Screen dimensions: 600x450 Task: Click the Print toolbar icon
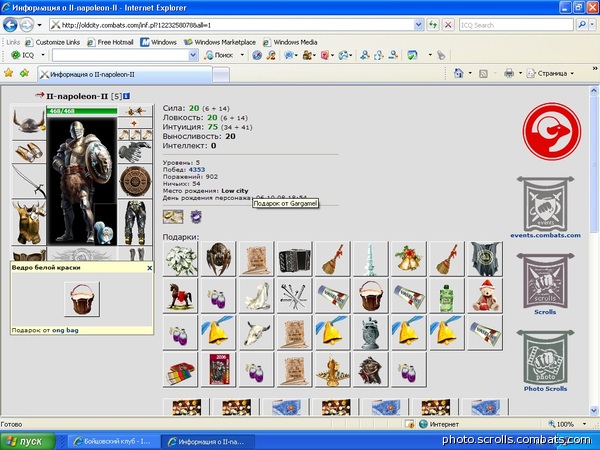(x=509, y=73)
